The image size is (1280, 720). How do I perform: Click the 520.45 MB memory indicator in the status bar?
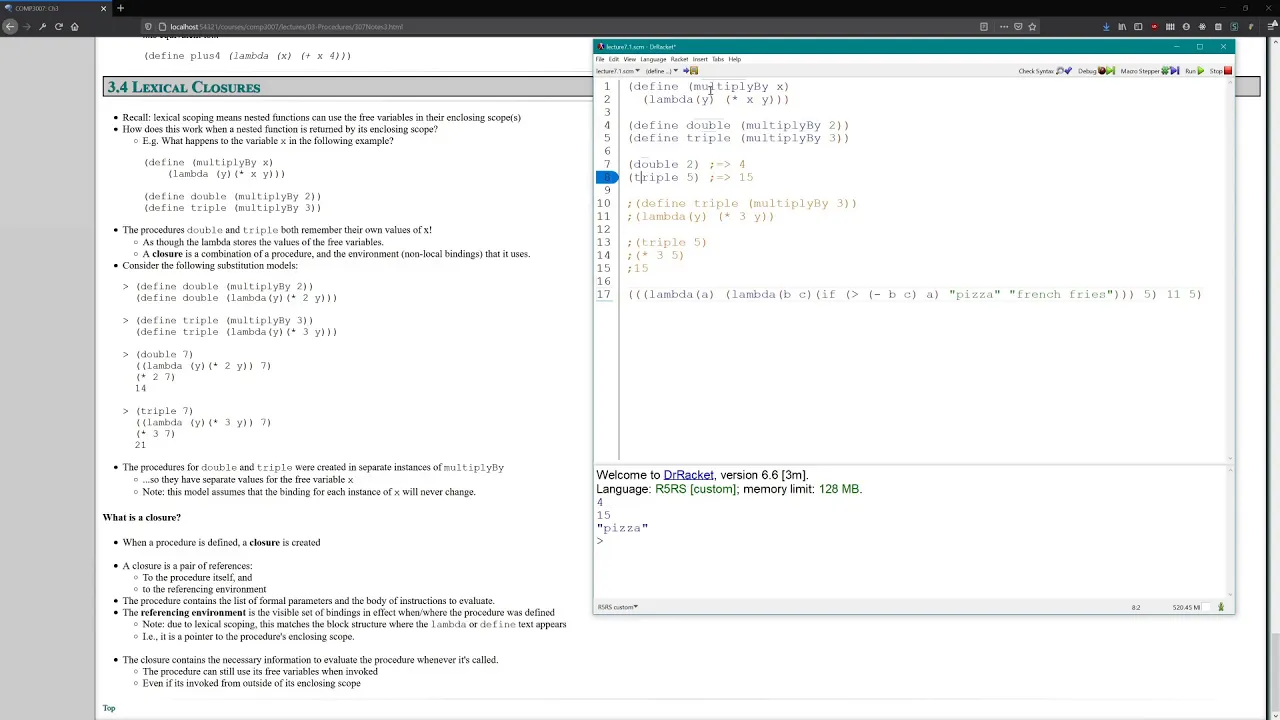point(1186,607)
